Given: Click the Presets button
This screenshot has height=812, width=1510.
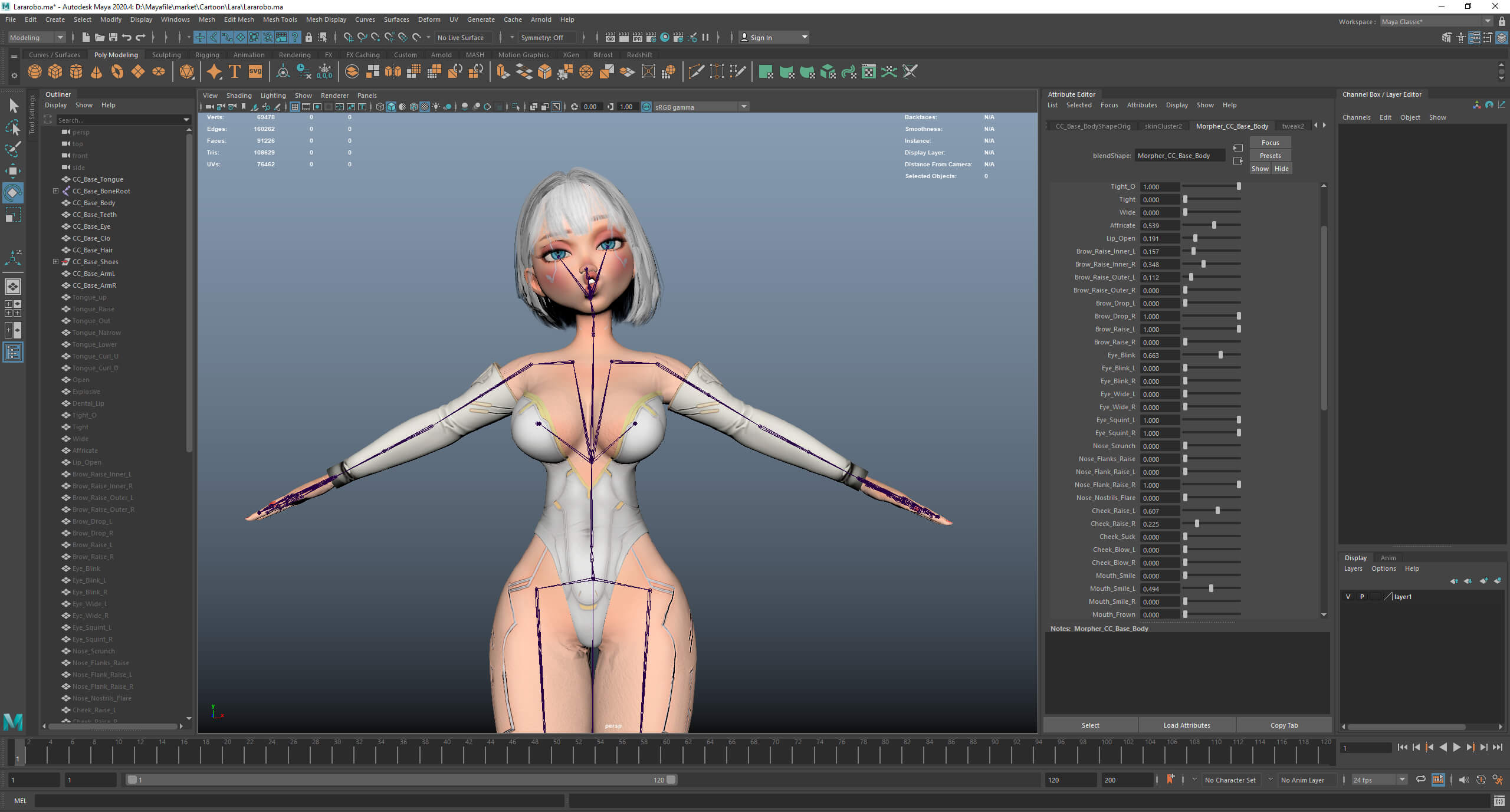Looking at the screenshot, I should (1270, 156).
